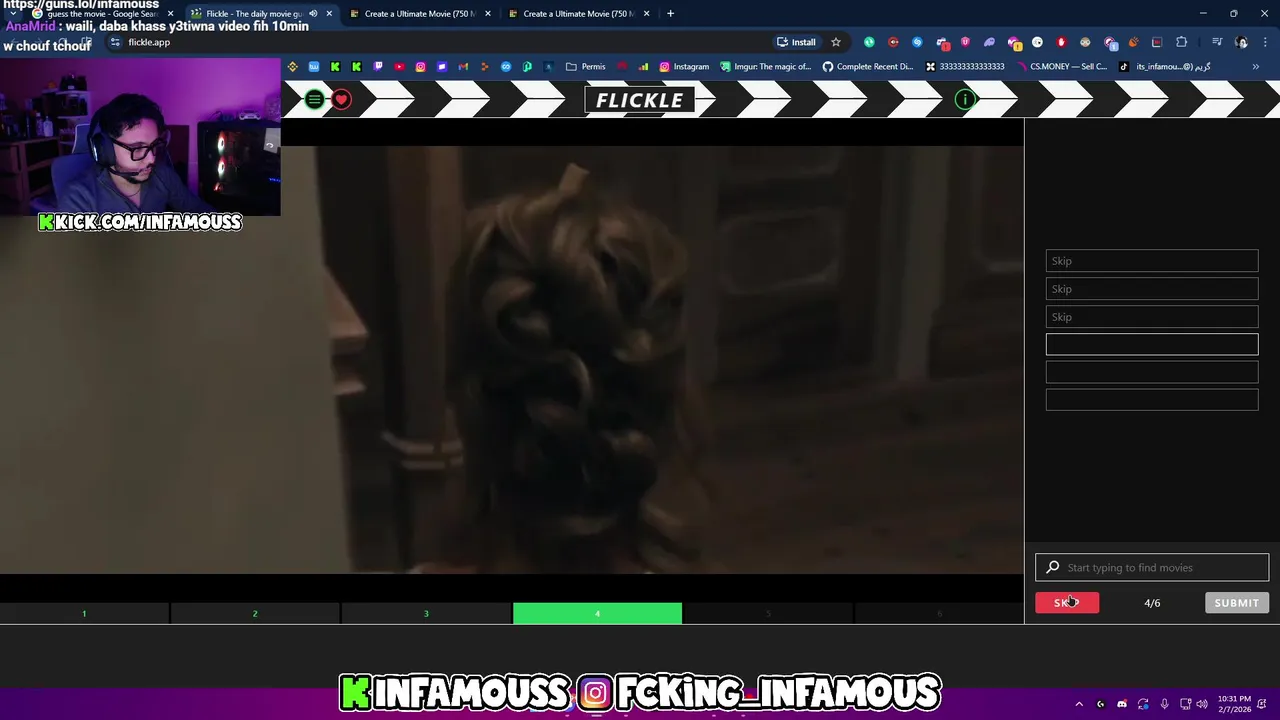Open Discord in the system tray

click(x=1122, y=704)
